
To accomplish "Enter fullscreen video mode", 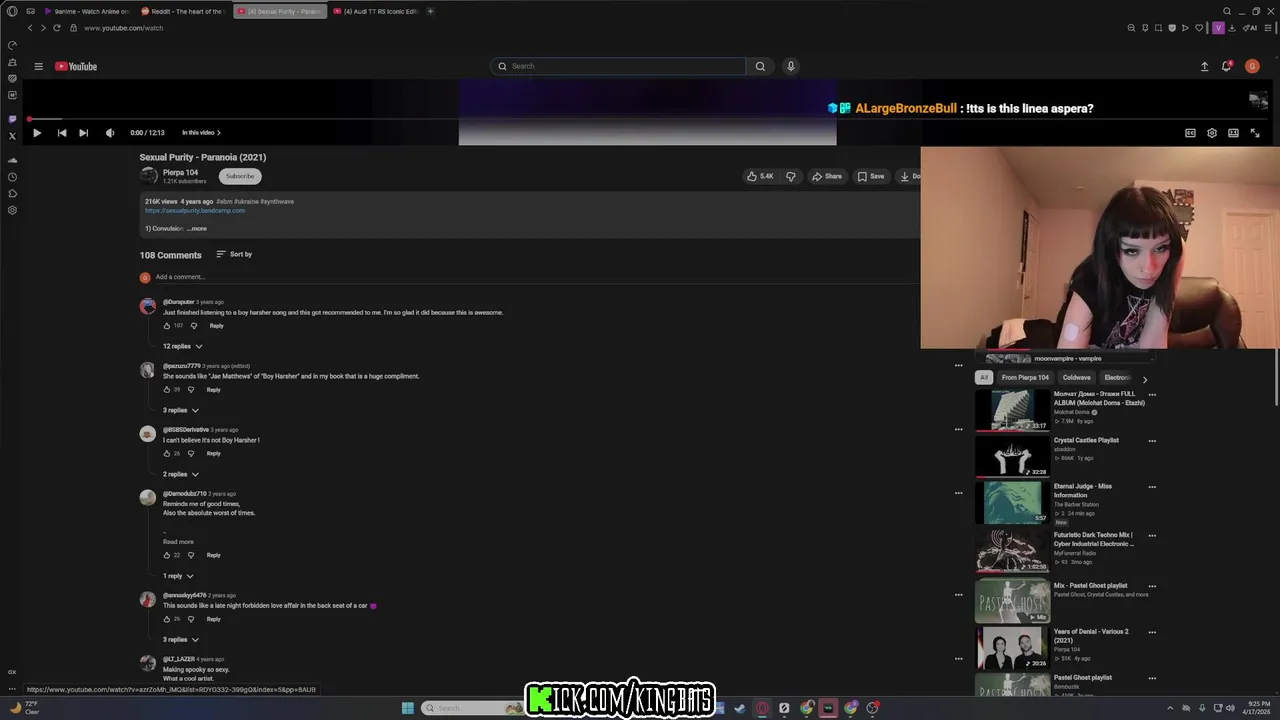I will (1255, 133).
